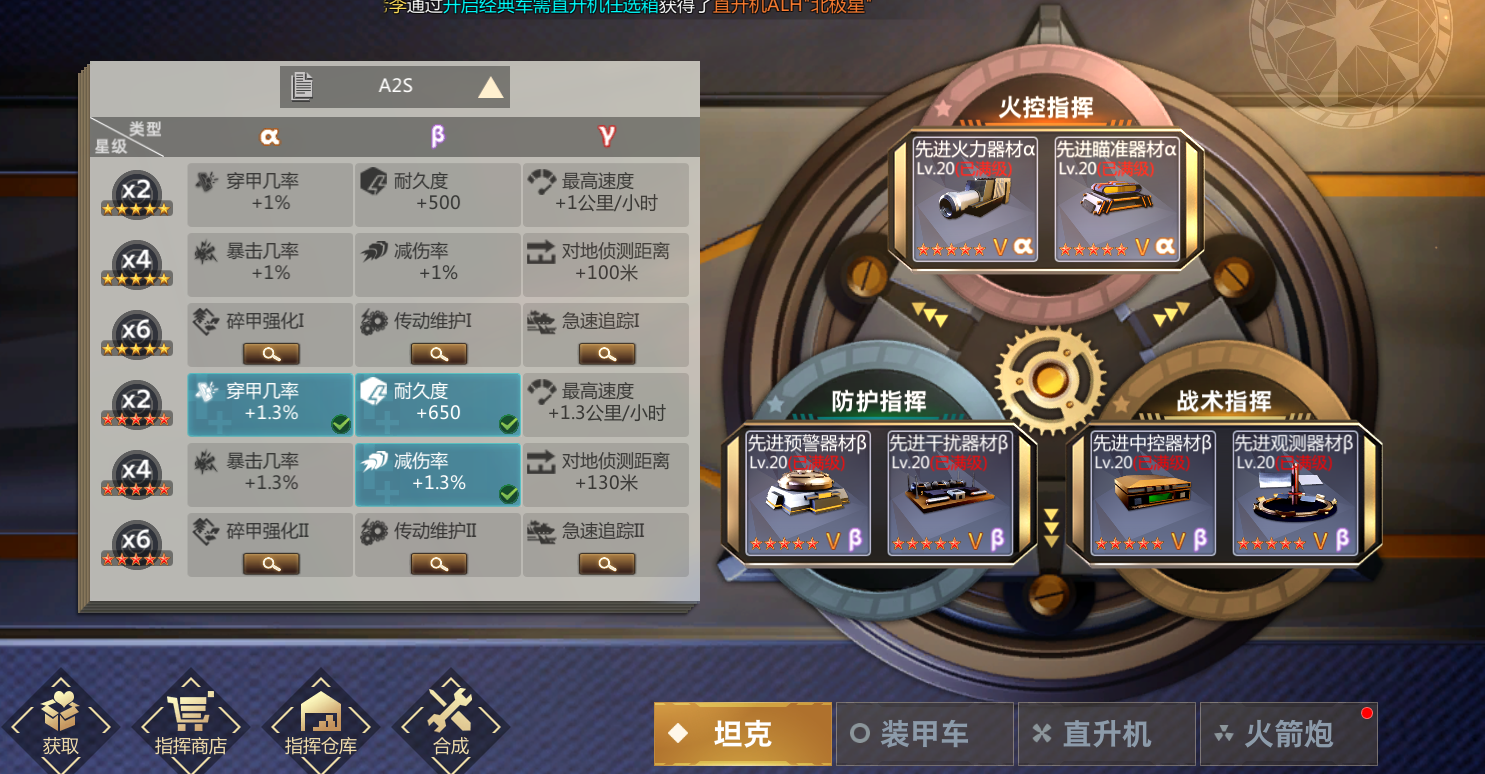
Task: Select the 先进预警器材β equipment card
Action: pos(808,493)
